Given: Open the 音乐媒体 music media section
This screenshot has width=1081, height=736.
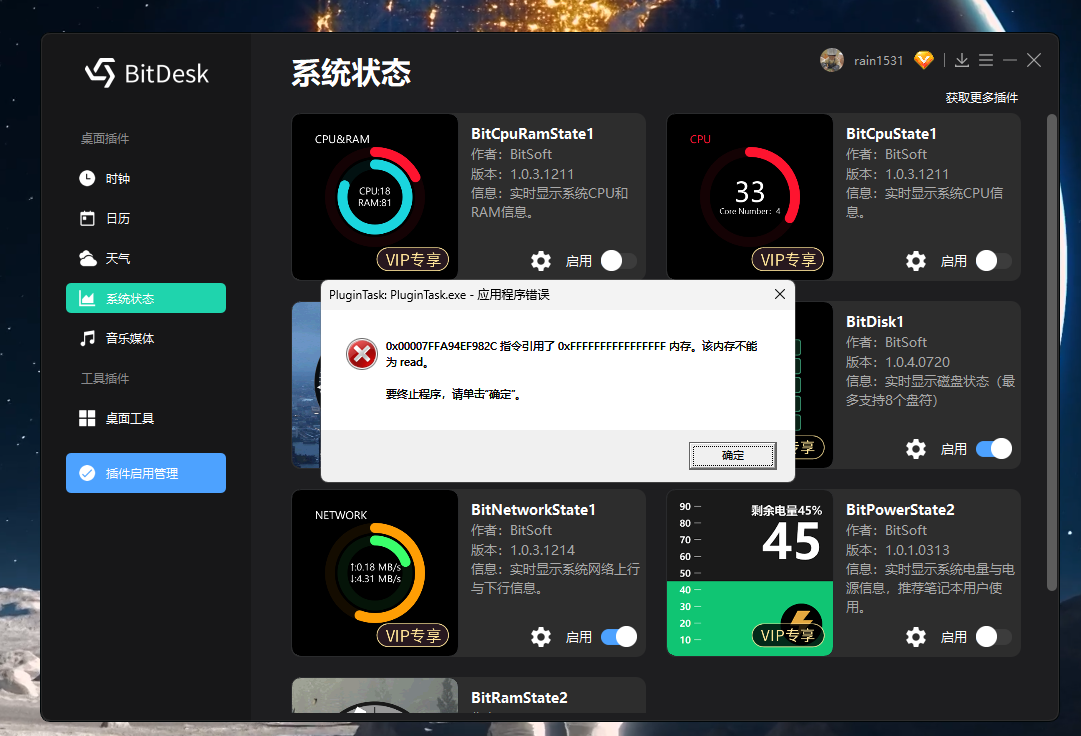Looking at the screenshot, I should click(145, 338).
